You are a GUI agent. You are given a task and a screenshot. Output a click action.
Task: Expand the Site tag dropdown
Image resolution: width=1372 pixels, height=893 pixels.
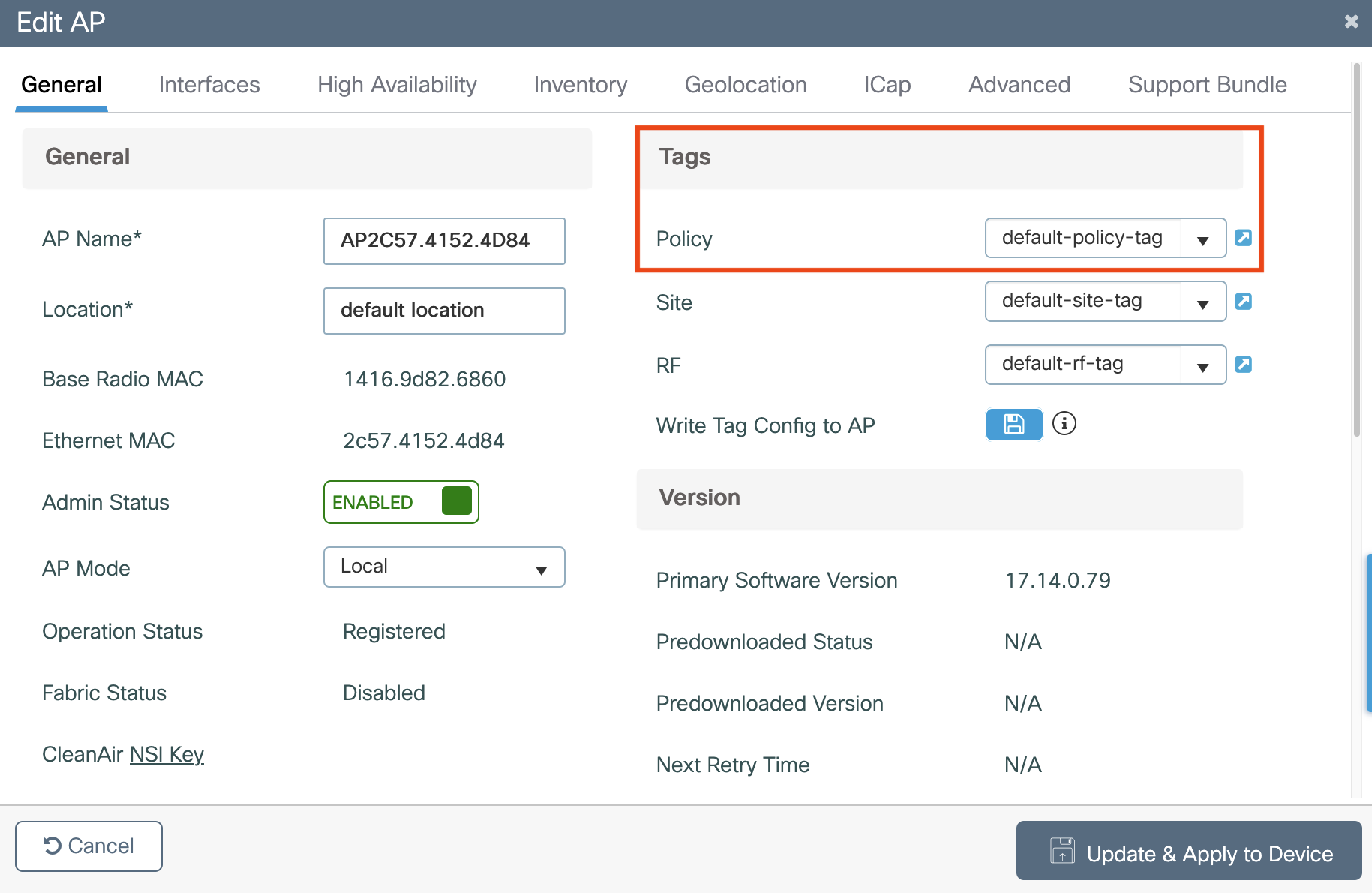pyautogui.click(x=1202, y=302)
